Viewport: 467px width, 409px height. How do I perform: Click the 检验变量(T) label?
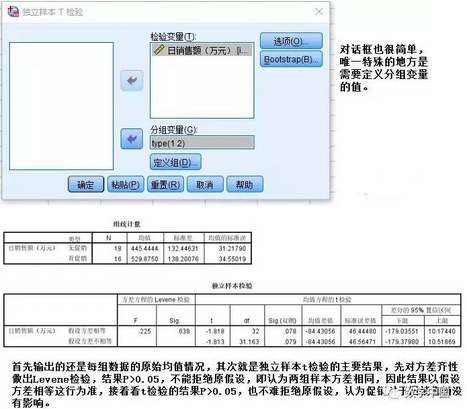(173, 36)
